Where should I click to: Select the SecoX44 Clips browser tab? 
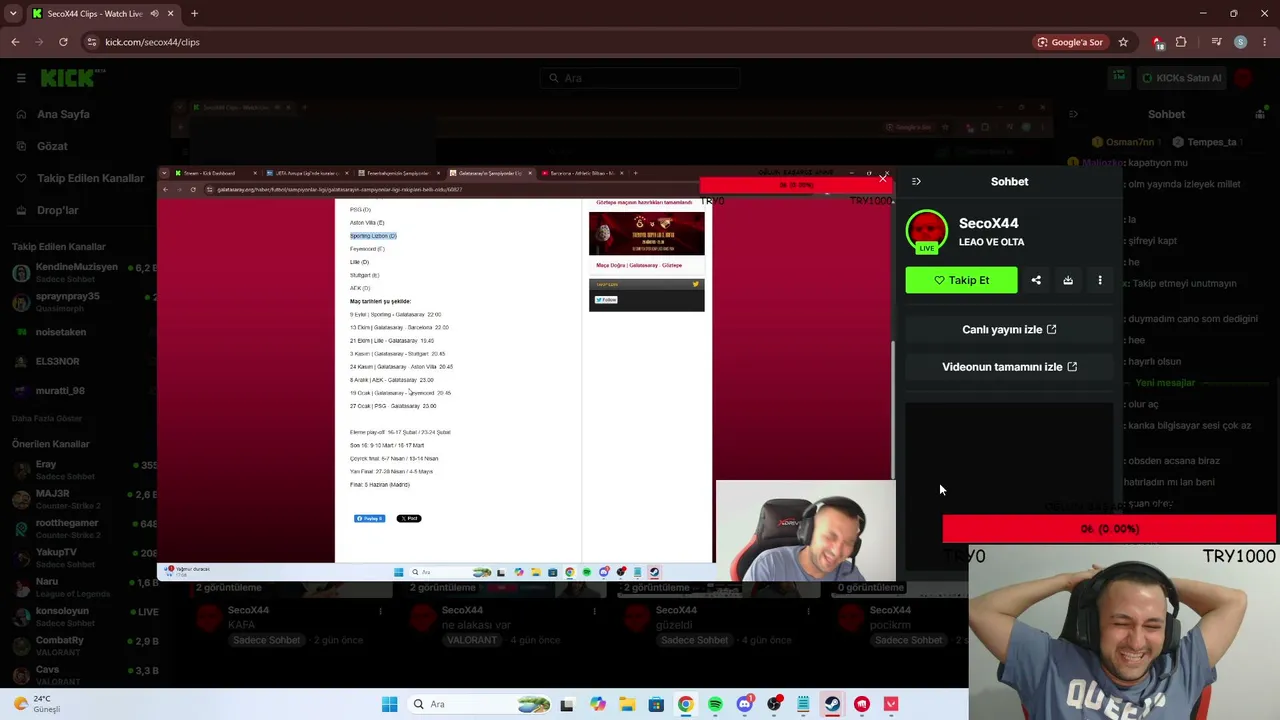[102, 14]
